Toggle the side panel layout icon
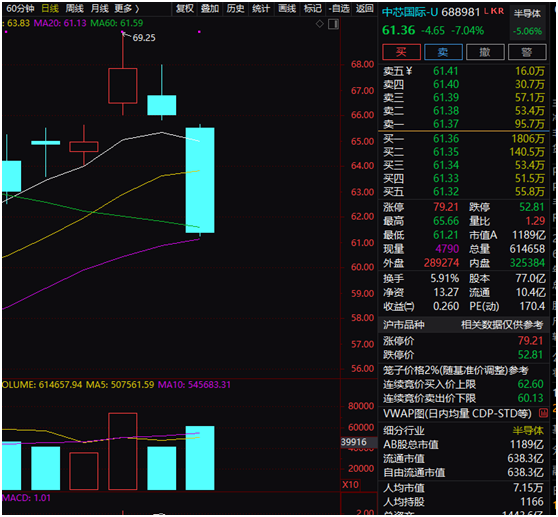The width and height of the screenshot is (558, 517). point(333,24)
